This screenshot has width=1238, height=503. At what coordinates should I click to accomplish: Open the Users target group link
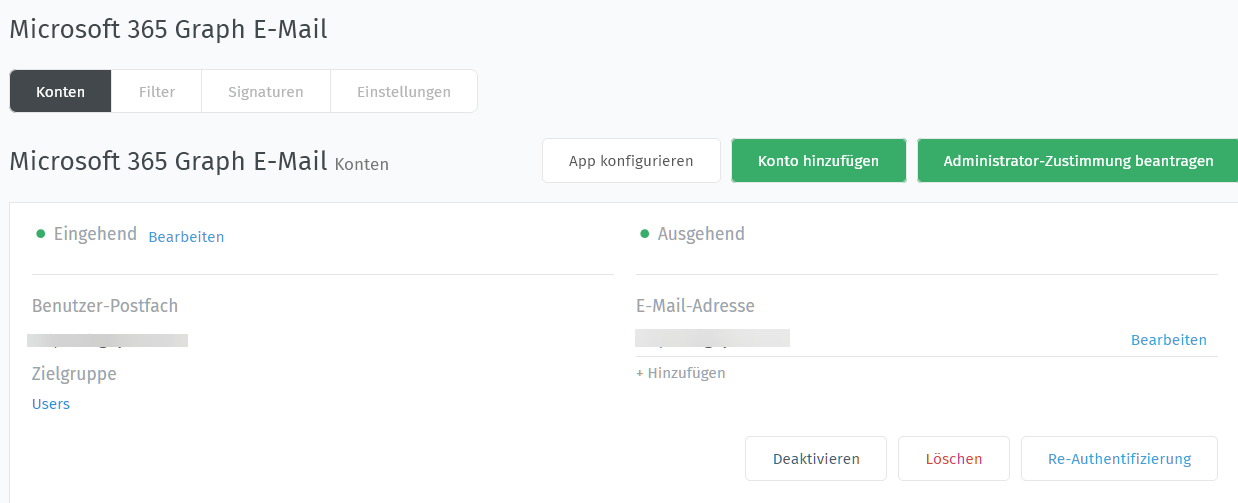[51, 404]
